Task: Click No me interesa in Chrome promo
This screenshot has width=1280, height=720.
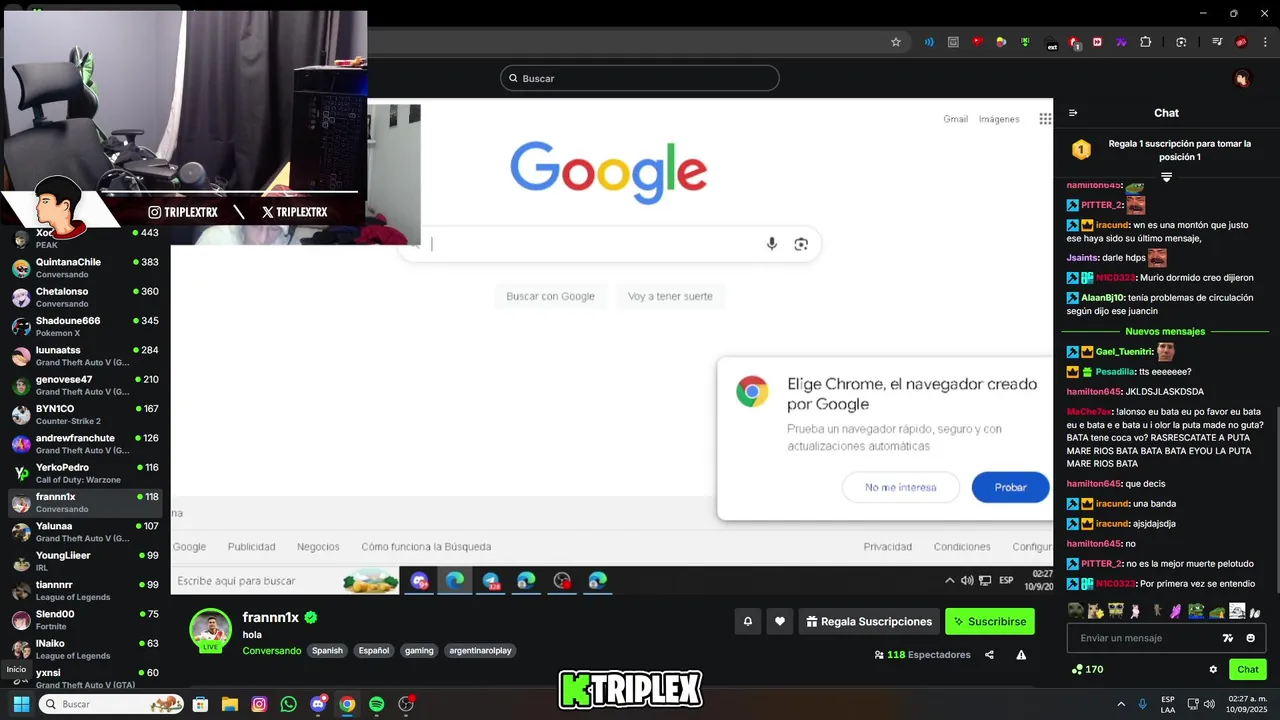Action: click(901, 487)
